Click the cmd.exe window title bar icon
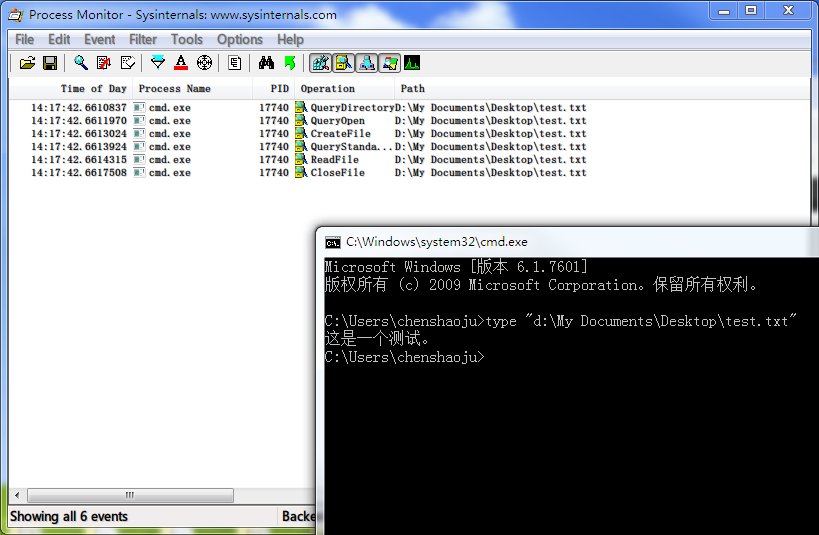Image resolution: width=819 pixels, height=535 pixels. pos(333,242)
